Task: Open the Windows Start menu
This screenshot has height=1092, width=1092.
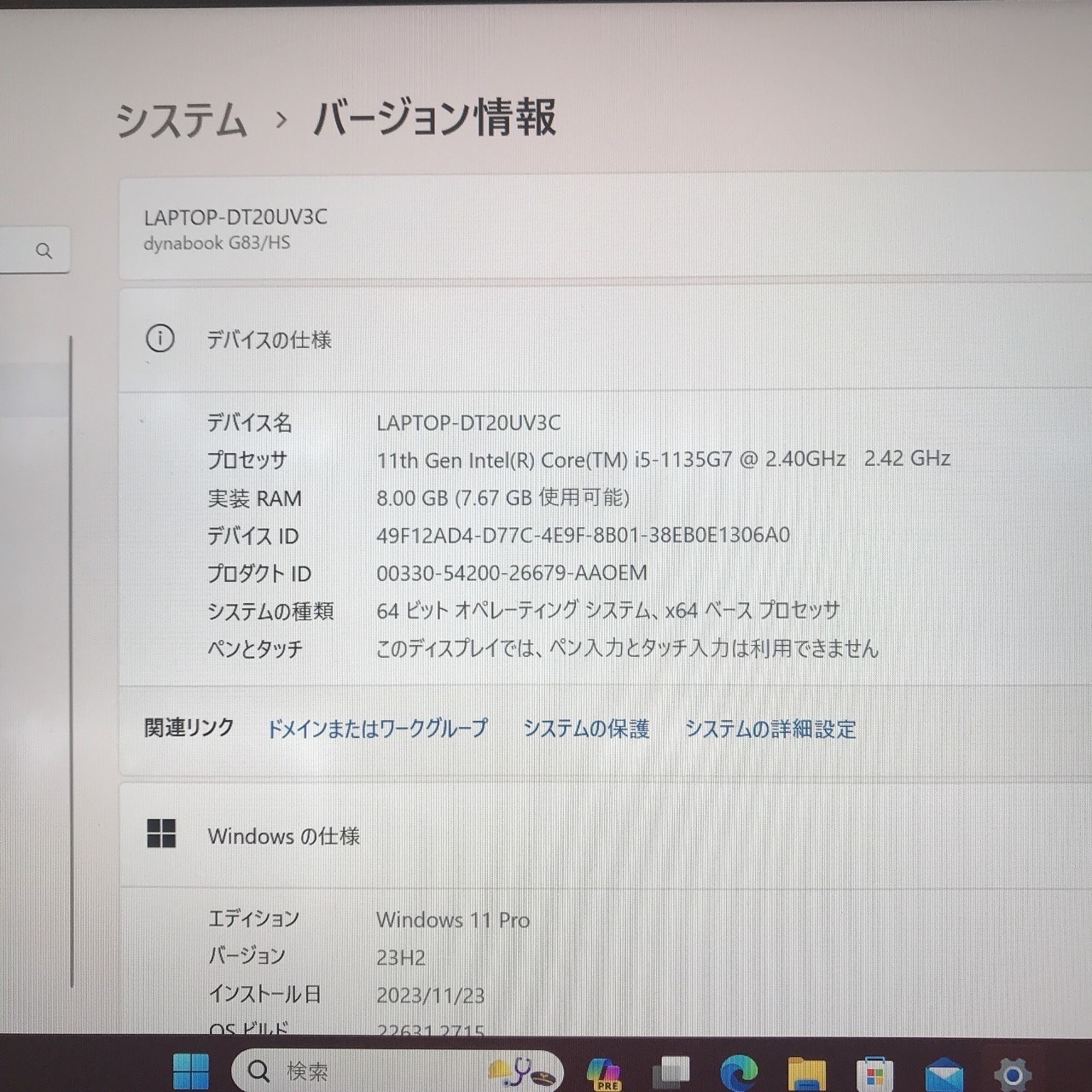Action: click(x=191, y=1072)
